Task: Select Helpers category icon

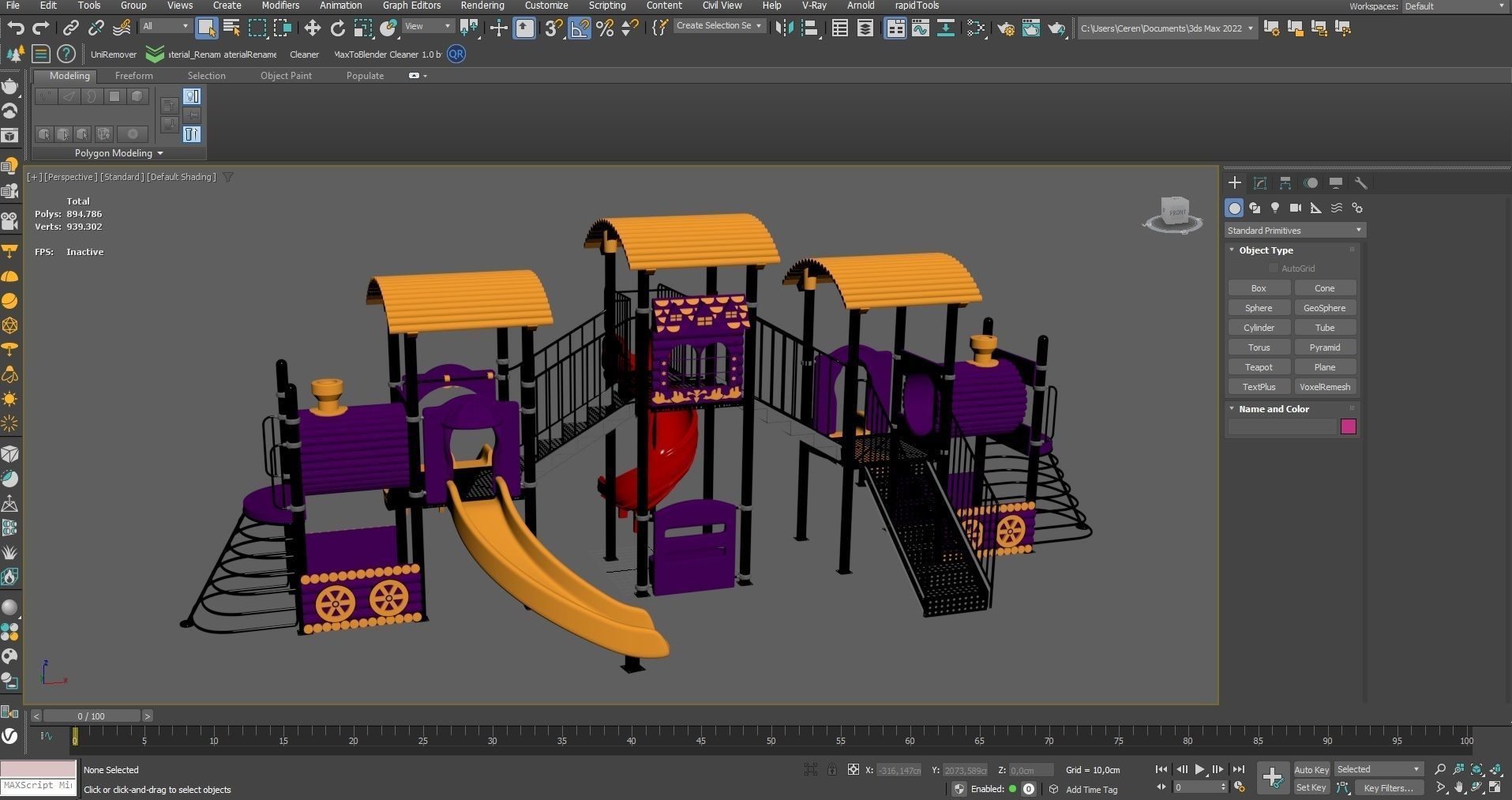Action: pos(1316,208)
